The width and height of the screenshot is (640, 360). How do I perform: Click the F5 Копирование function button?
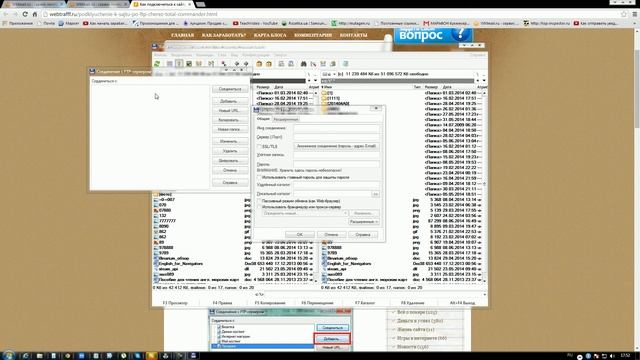click(270, 303)
